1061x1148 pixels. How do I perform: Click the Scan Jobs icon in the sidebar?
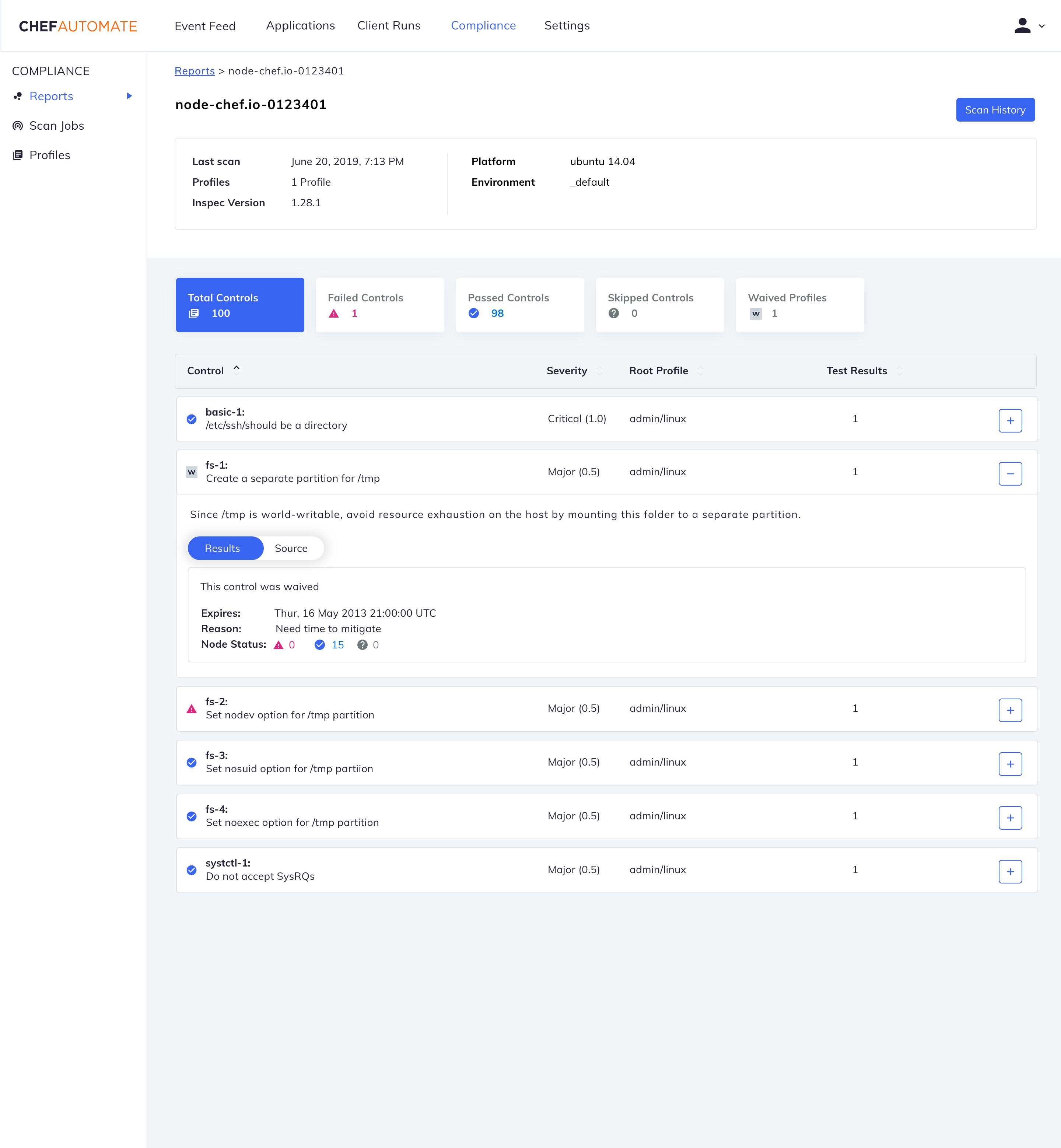17,125
